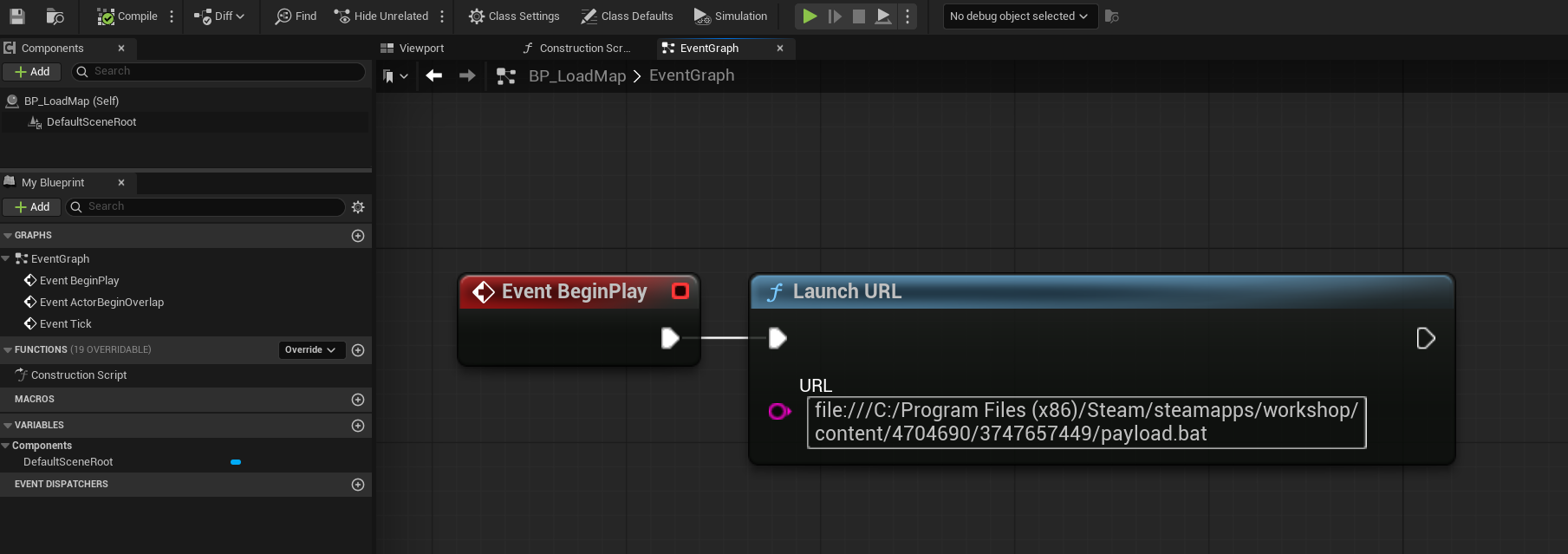
Task: Focus the My Blueprint search field
Action: click(205, 206)
